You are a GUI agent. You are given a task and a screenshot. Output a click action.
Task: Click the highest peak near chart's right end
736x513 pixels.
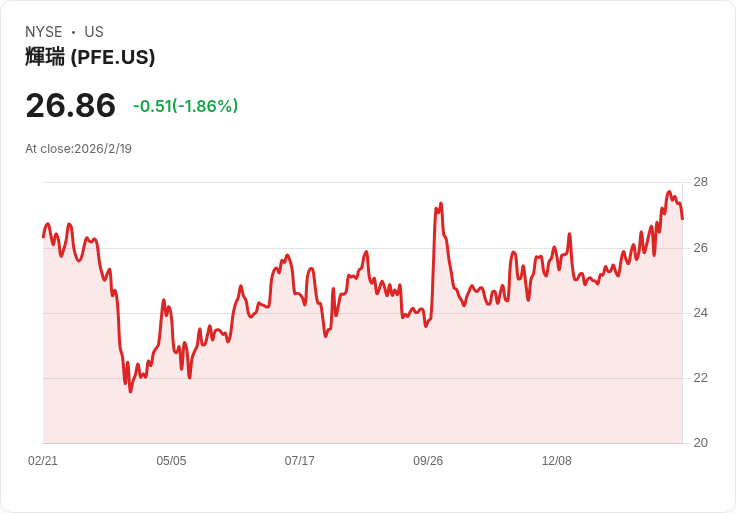[669, 192]
